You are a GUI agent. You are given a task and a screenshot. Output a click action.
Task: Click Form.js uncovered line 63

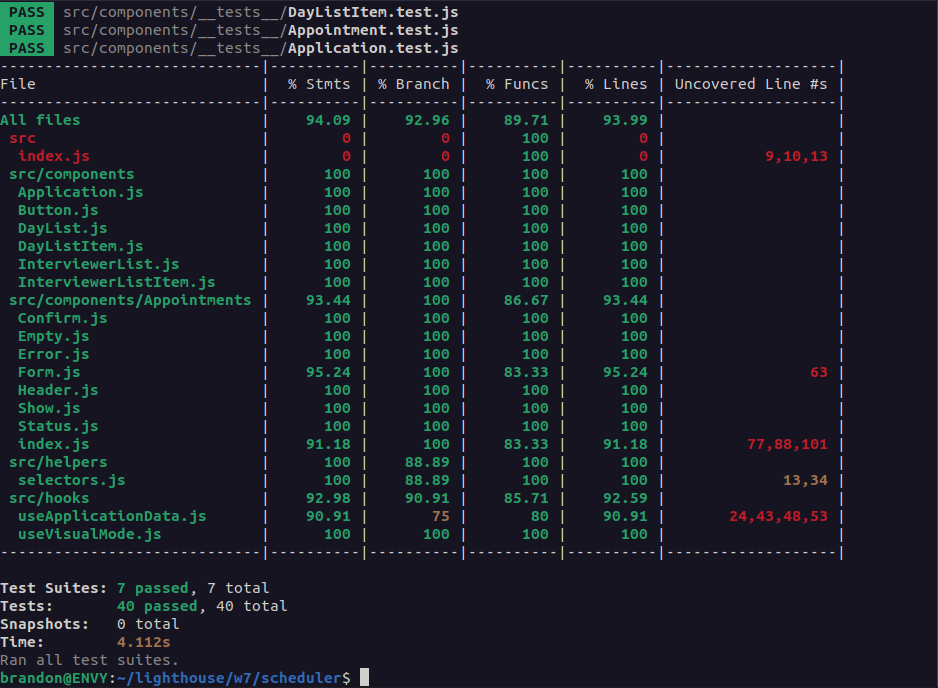pos(819,372)
